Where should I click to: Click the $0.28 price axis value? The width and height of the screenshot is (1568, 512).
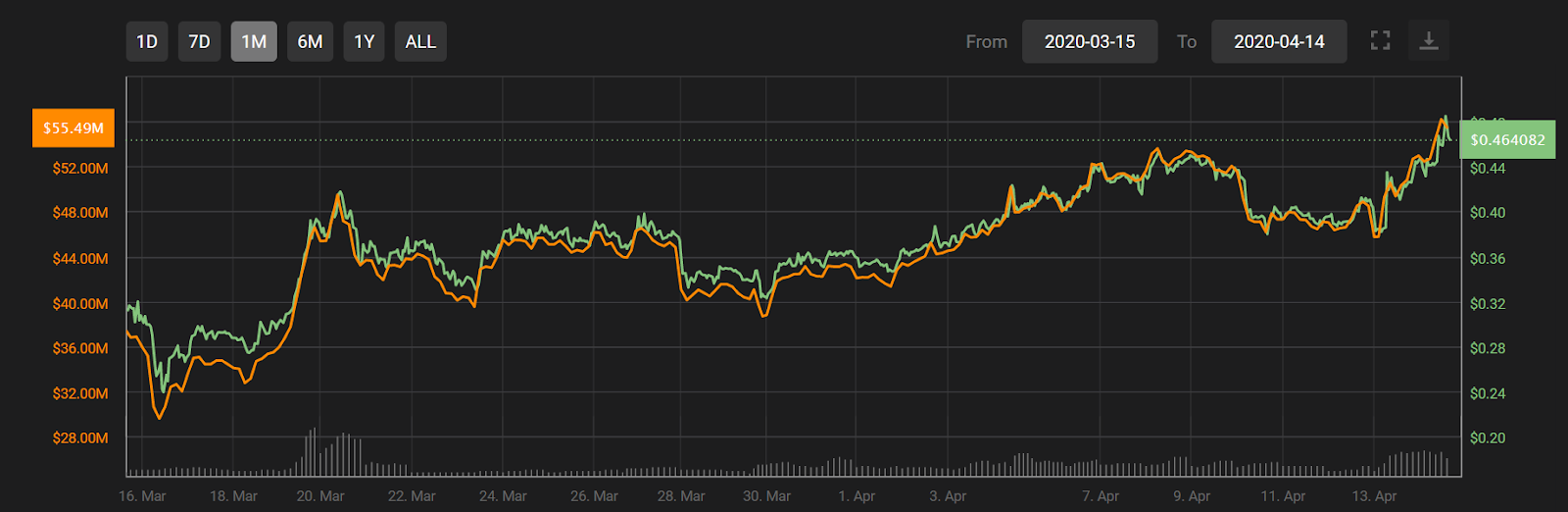point(1488,347)
